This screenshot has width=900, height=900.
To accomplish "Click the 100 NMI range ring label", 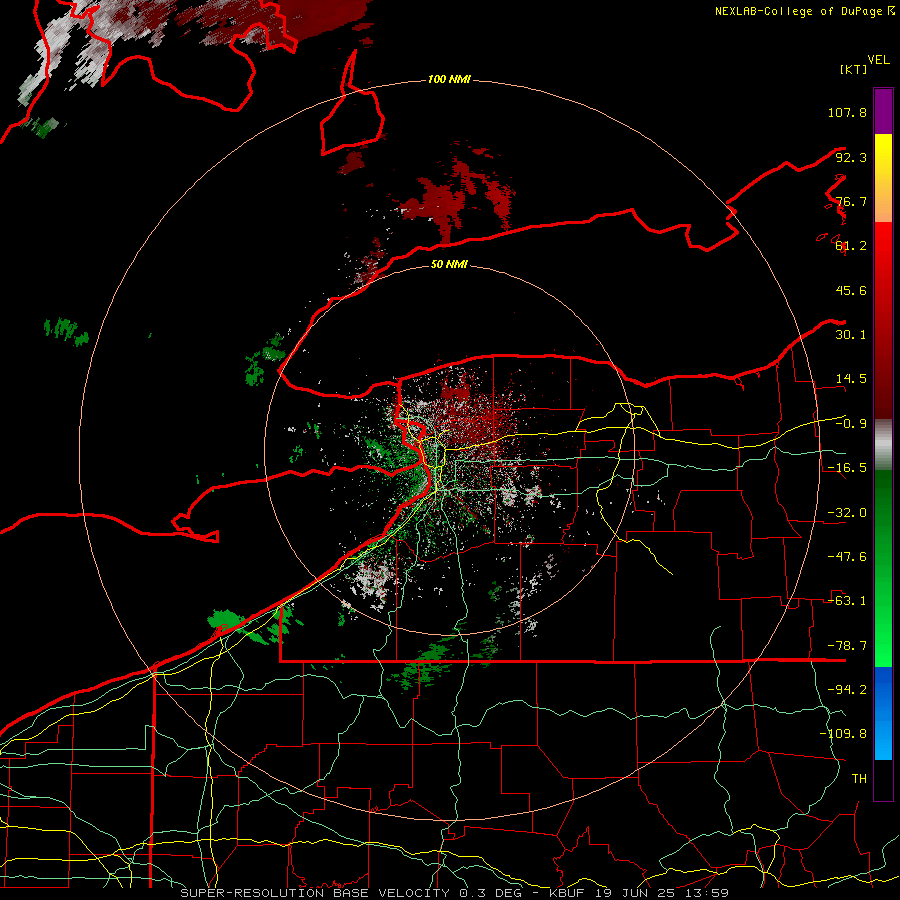I will click(449, 79).
